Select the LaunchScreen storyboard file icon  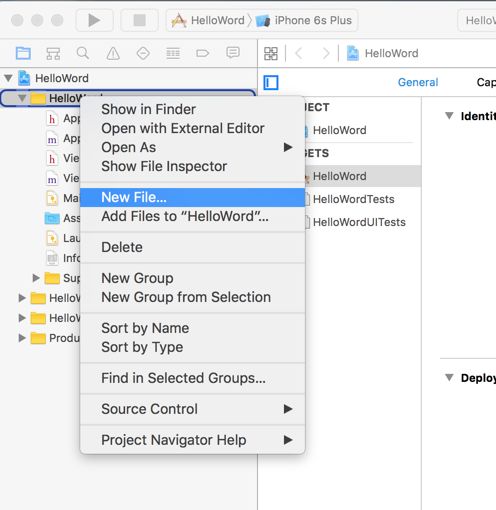(52, 238)
